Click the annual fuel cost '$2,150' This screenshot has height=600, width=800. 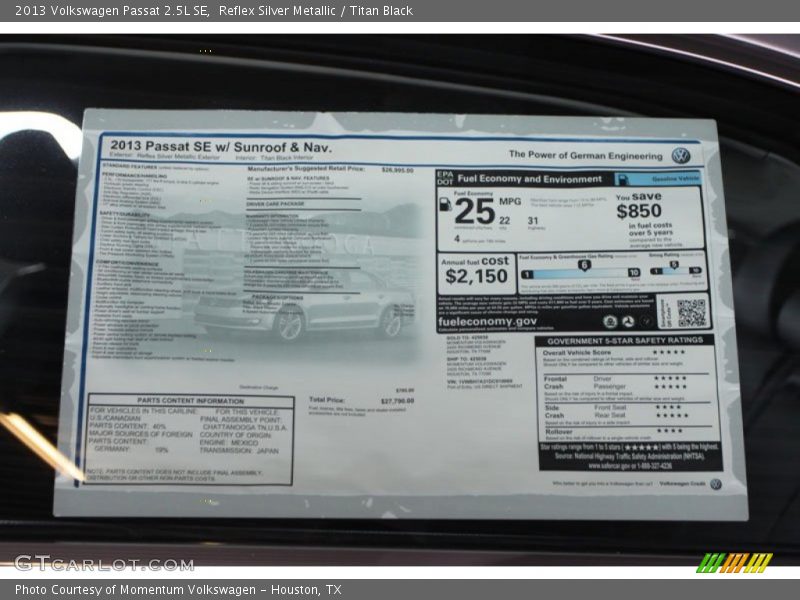point(477,276)
